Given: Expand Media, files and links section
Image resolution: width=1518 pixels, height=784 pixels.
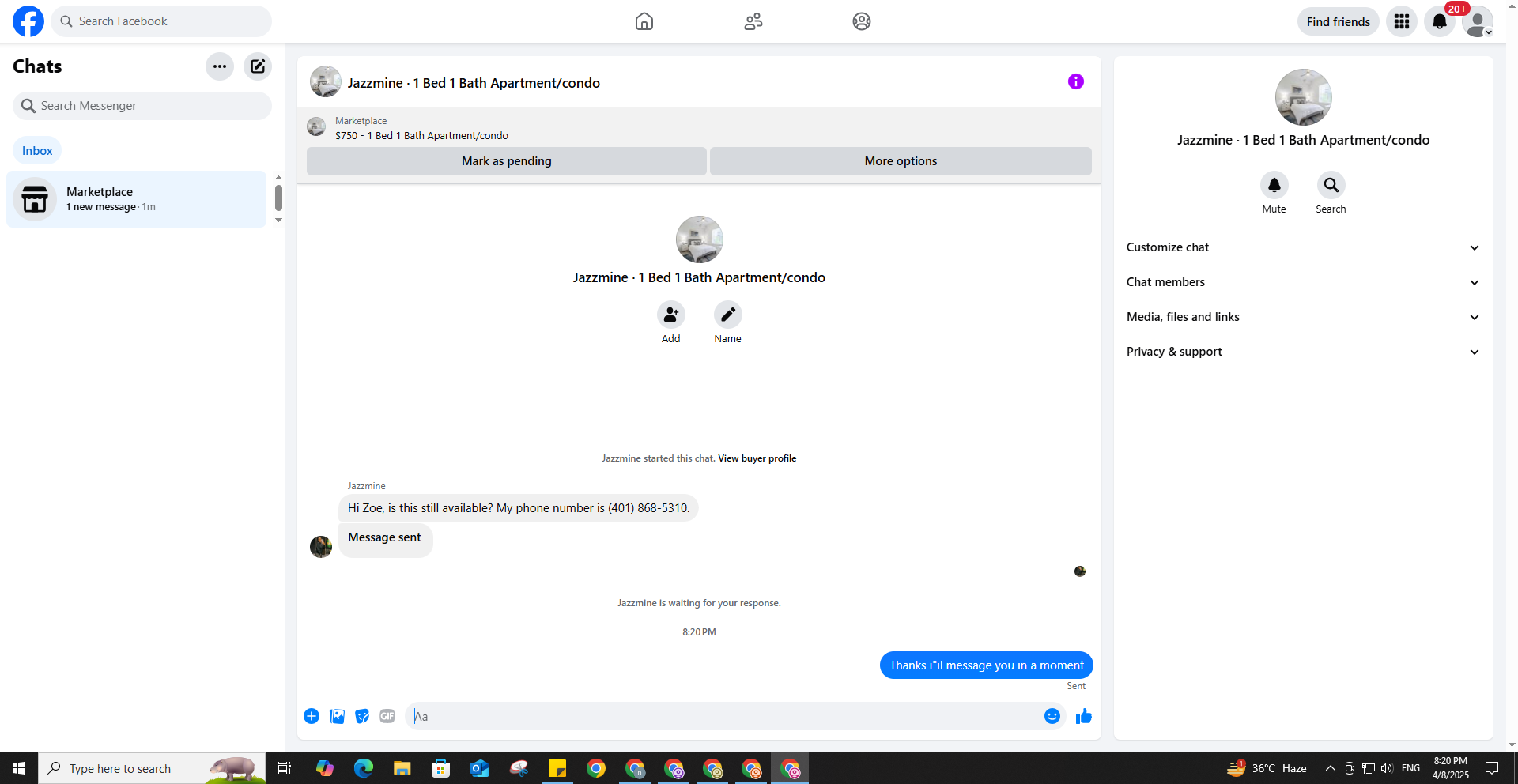Looking at the screenshot, I should 1303,317.
